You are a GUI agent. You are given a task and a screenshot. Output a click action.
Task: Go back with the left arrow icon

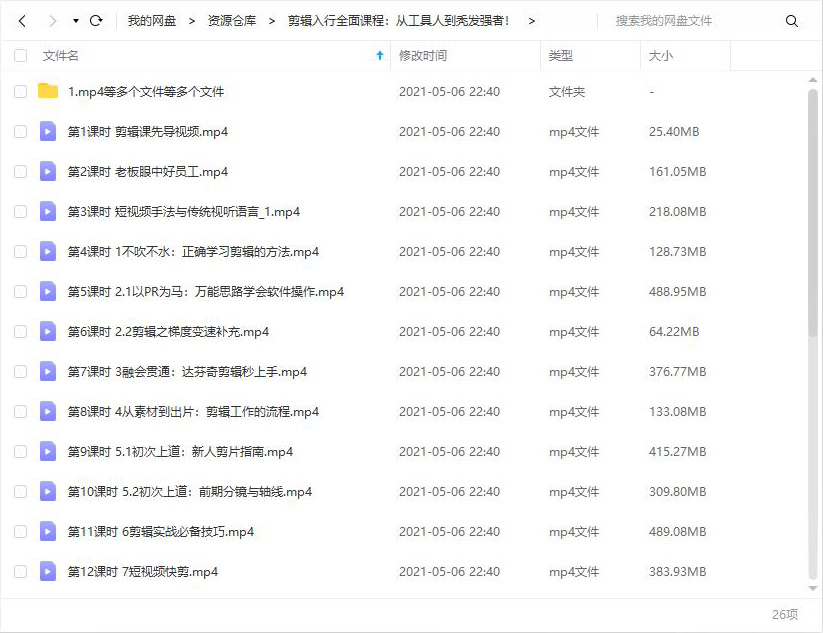[22, 21]
